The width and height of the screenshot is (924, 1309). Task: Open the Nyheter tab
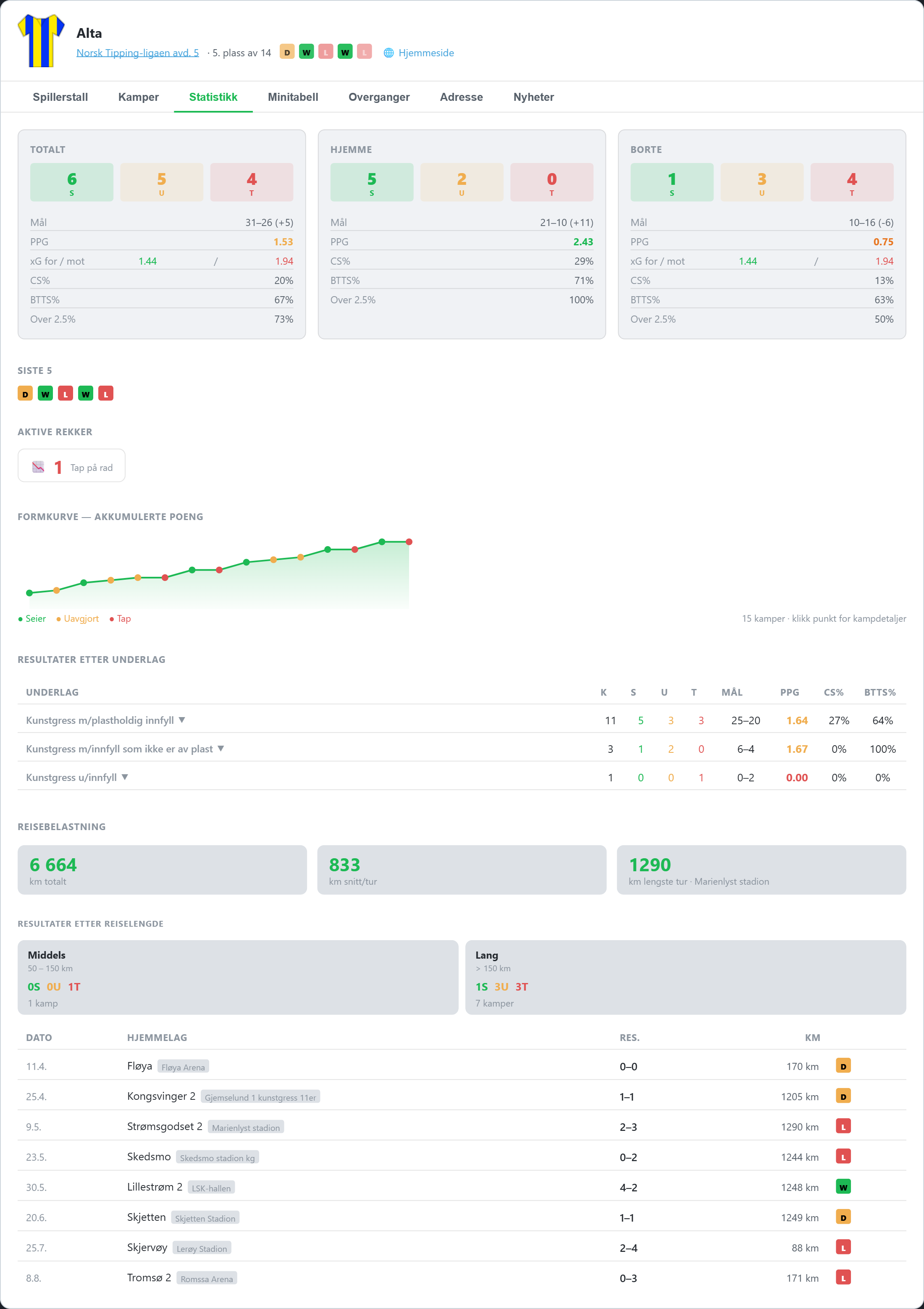pos(533,97)
